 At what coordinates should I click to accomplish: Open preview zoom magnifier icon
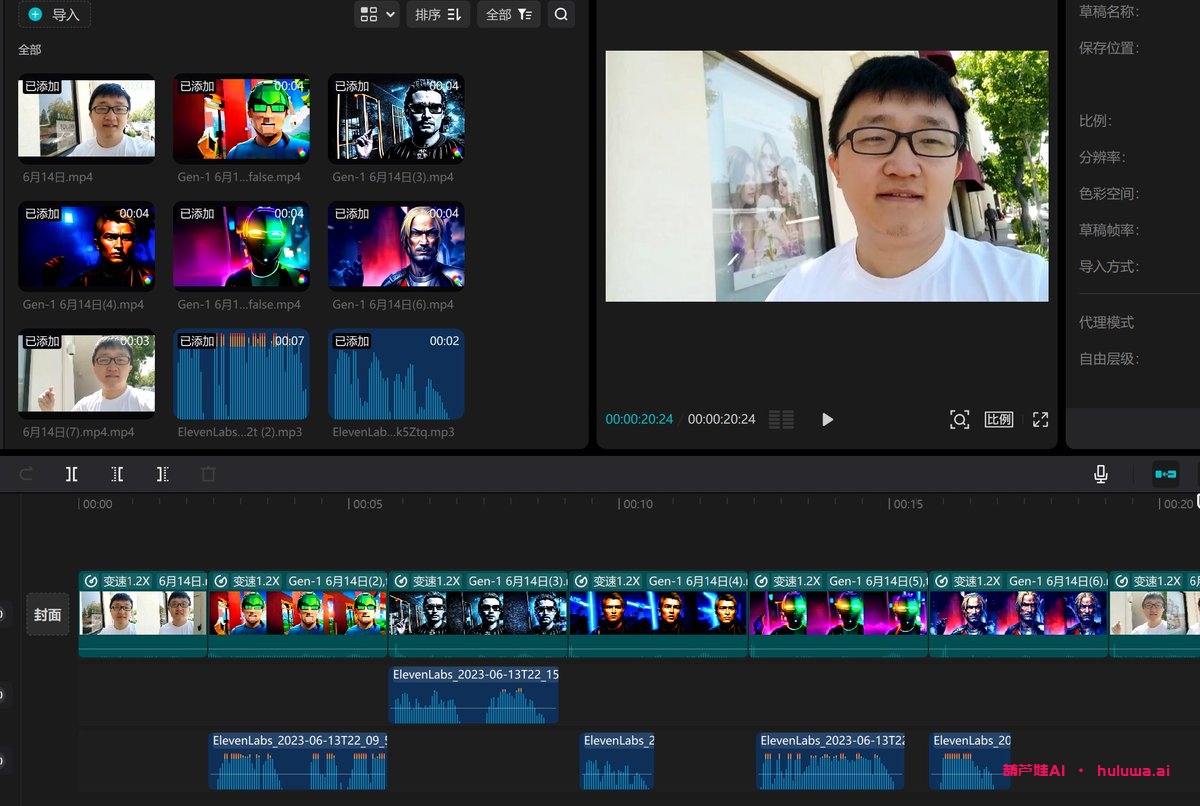[959, 420]
